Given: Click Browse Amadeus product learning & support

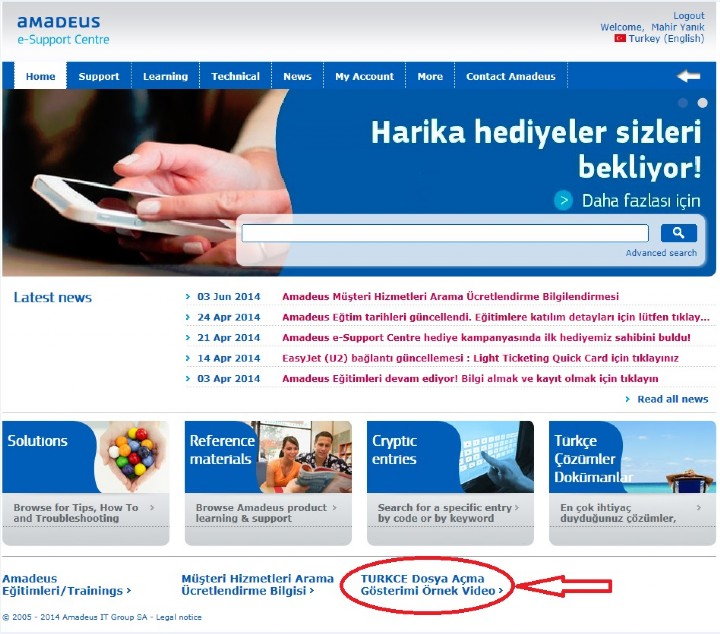Looking at the screenshot, I should (261, 513).
